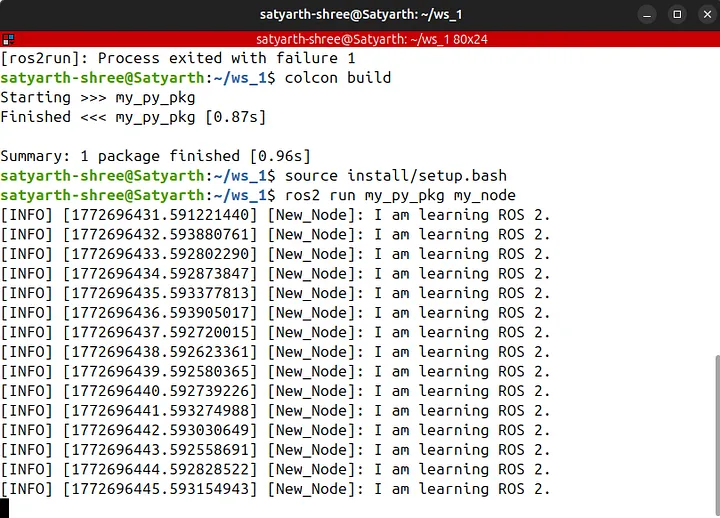Click the vertical scrollbar thumb
Image resolution: width=720 pixels, height=518 pixels.
tap(717, 435)
